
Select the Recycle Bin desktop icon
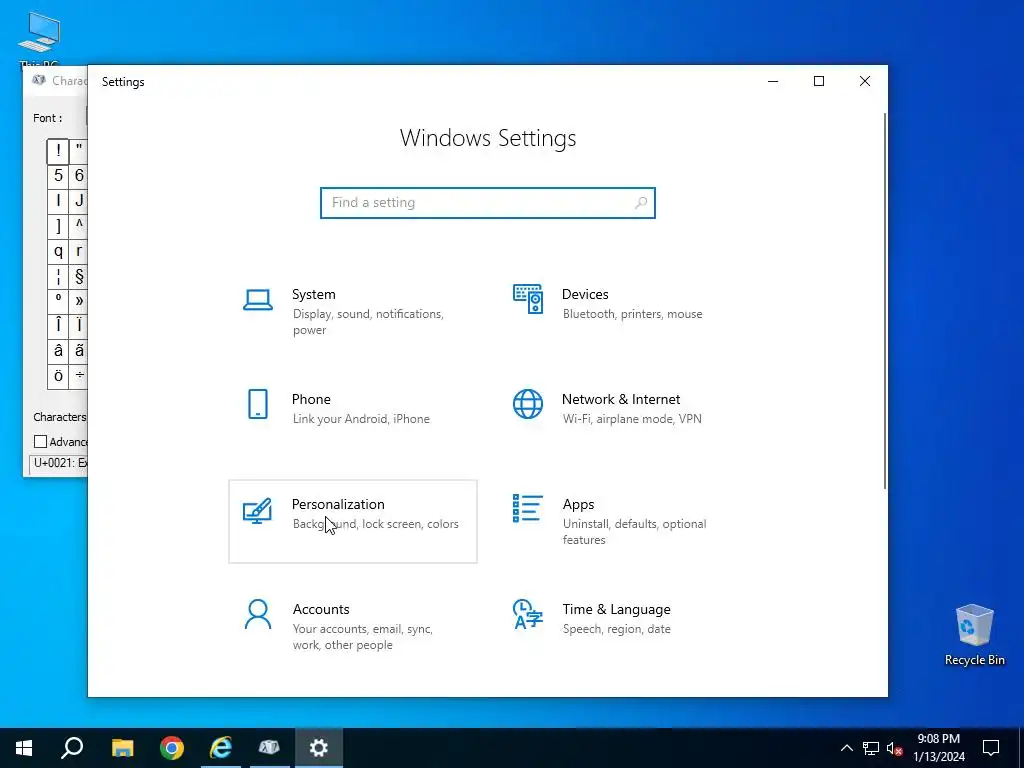pyautogui.click(x=974, y=634)
